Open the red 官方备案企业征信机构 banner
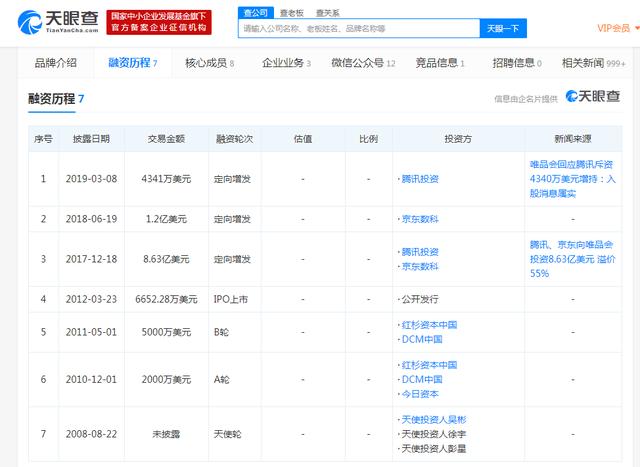Image resolution: width=640 pixels, height=467 pixels. point(159,22)
